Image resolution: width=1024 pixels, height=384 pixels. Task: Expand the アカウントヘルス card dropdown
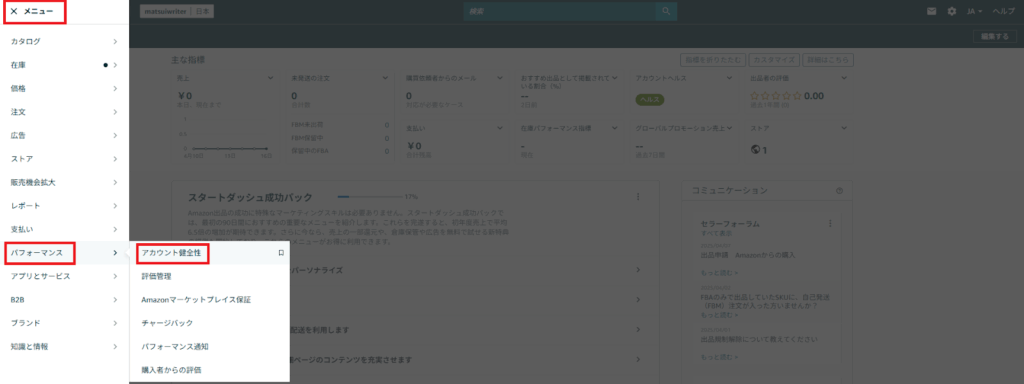729,78
